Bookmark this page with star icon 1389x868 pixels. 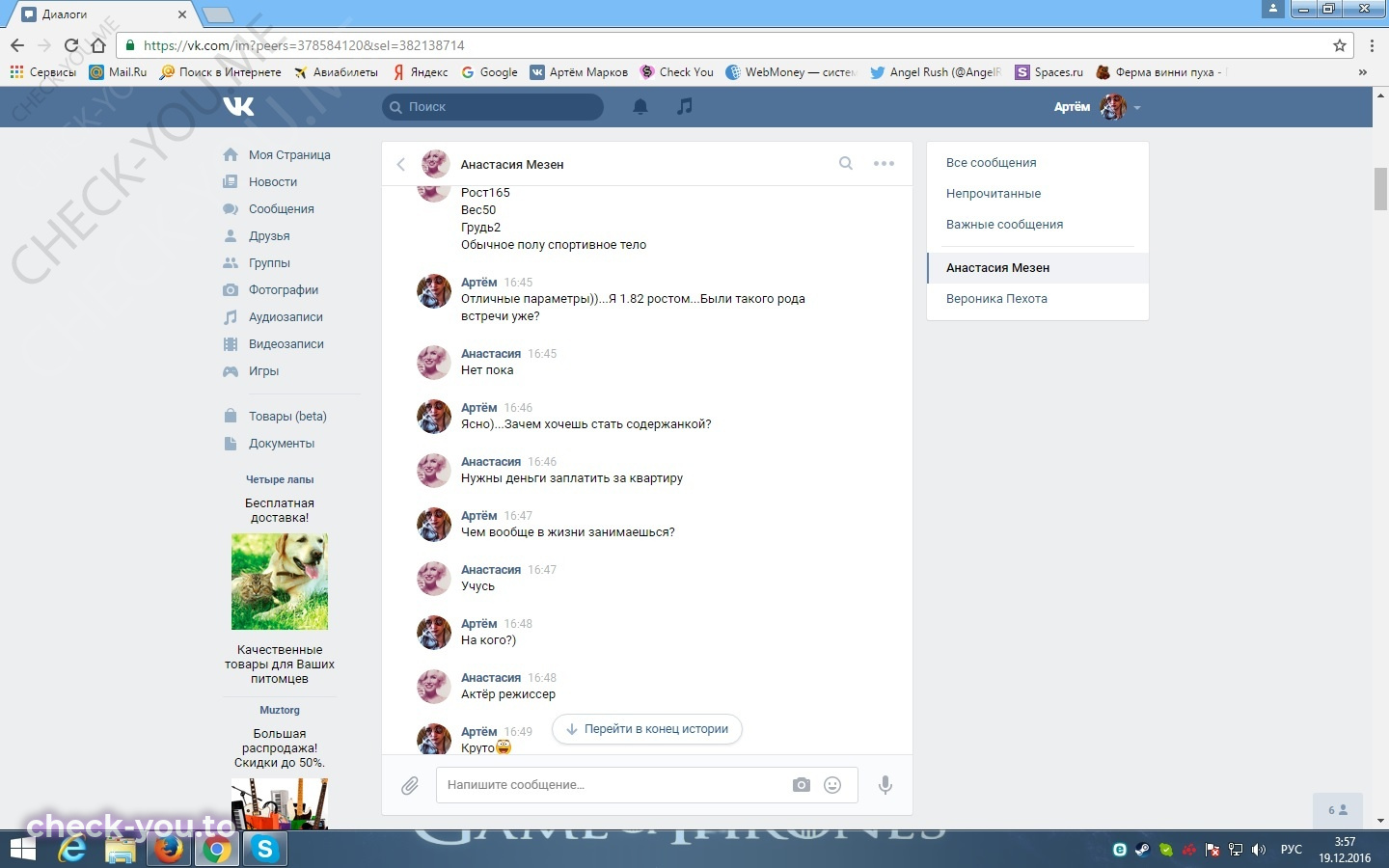tap(1339, 45)
